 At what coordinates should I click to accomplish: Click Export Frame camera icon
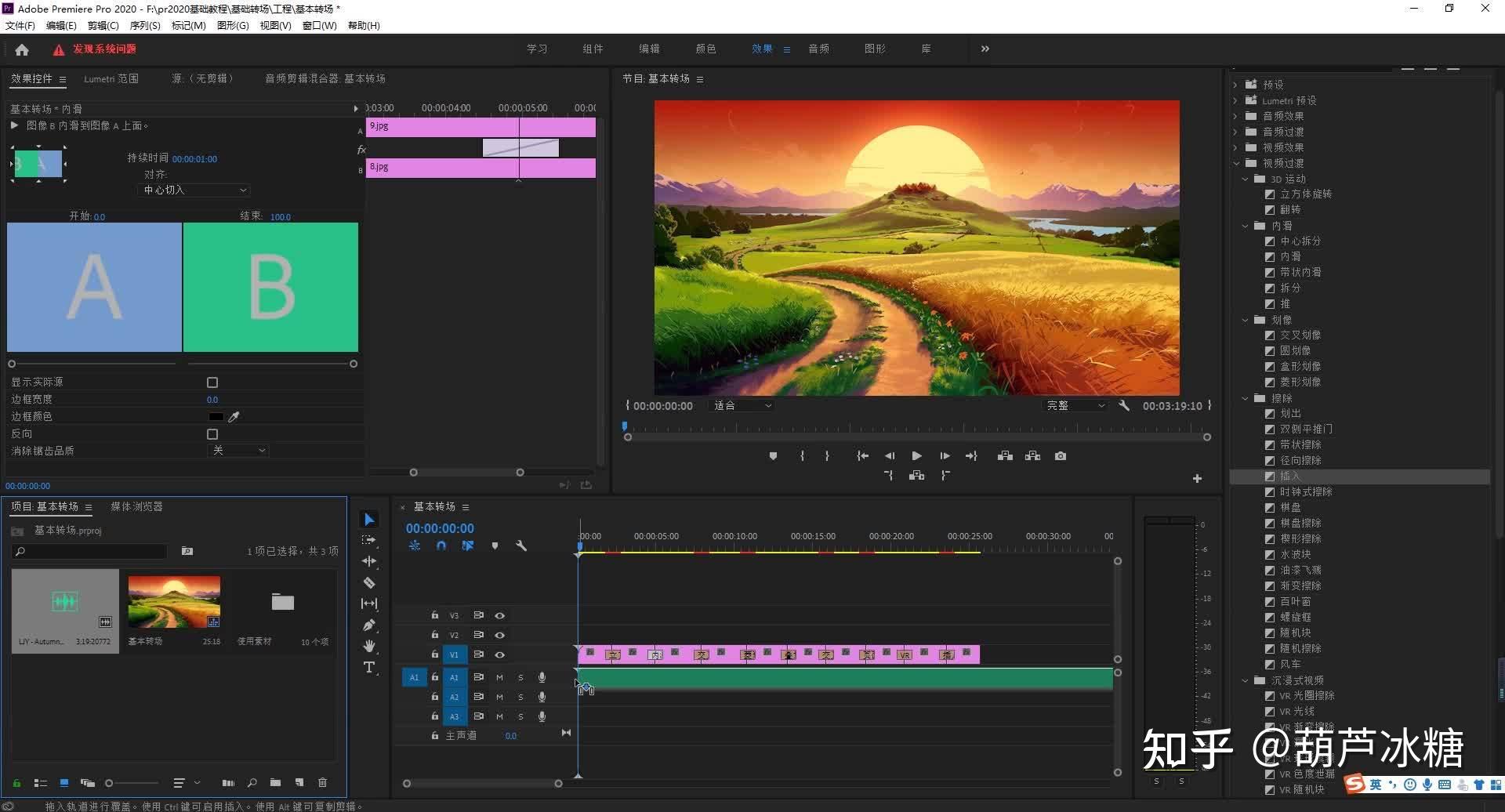click(x=1061, y=456)
